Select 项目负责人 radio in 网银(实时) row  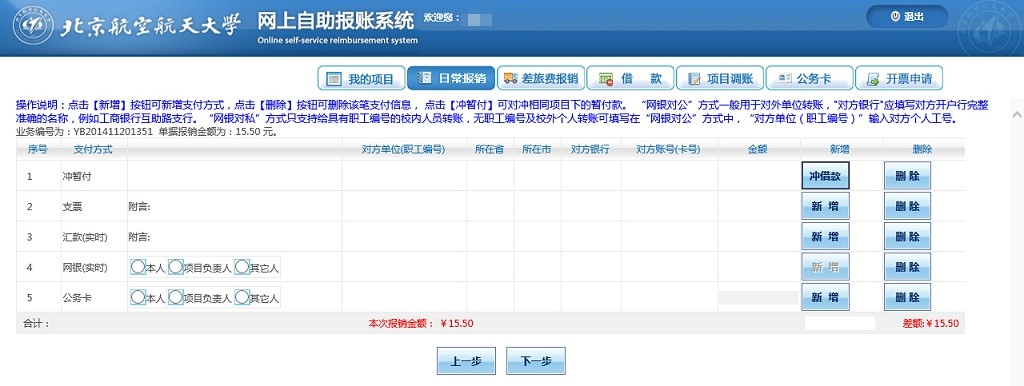(x=176, y=266)
